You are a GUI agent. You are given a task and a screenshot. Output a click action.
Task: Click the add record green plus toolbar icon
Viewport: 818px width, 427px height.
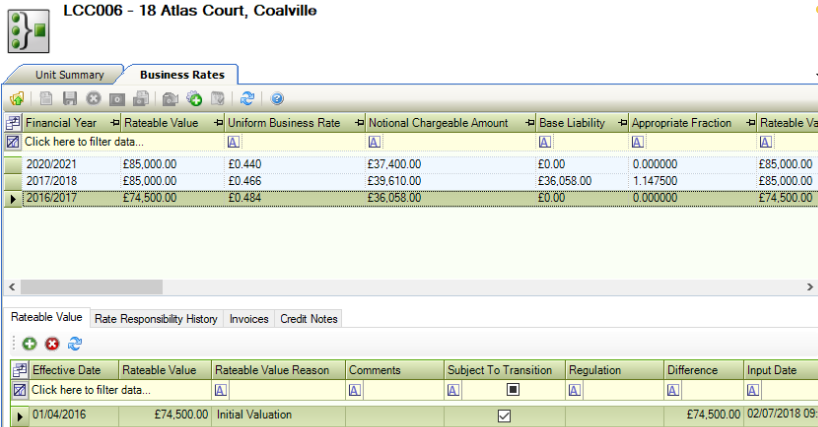[x=194, y=99]
